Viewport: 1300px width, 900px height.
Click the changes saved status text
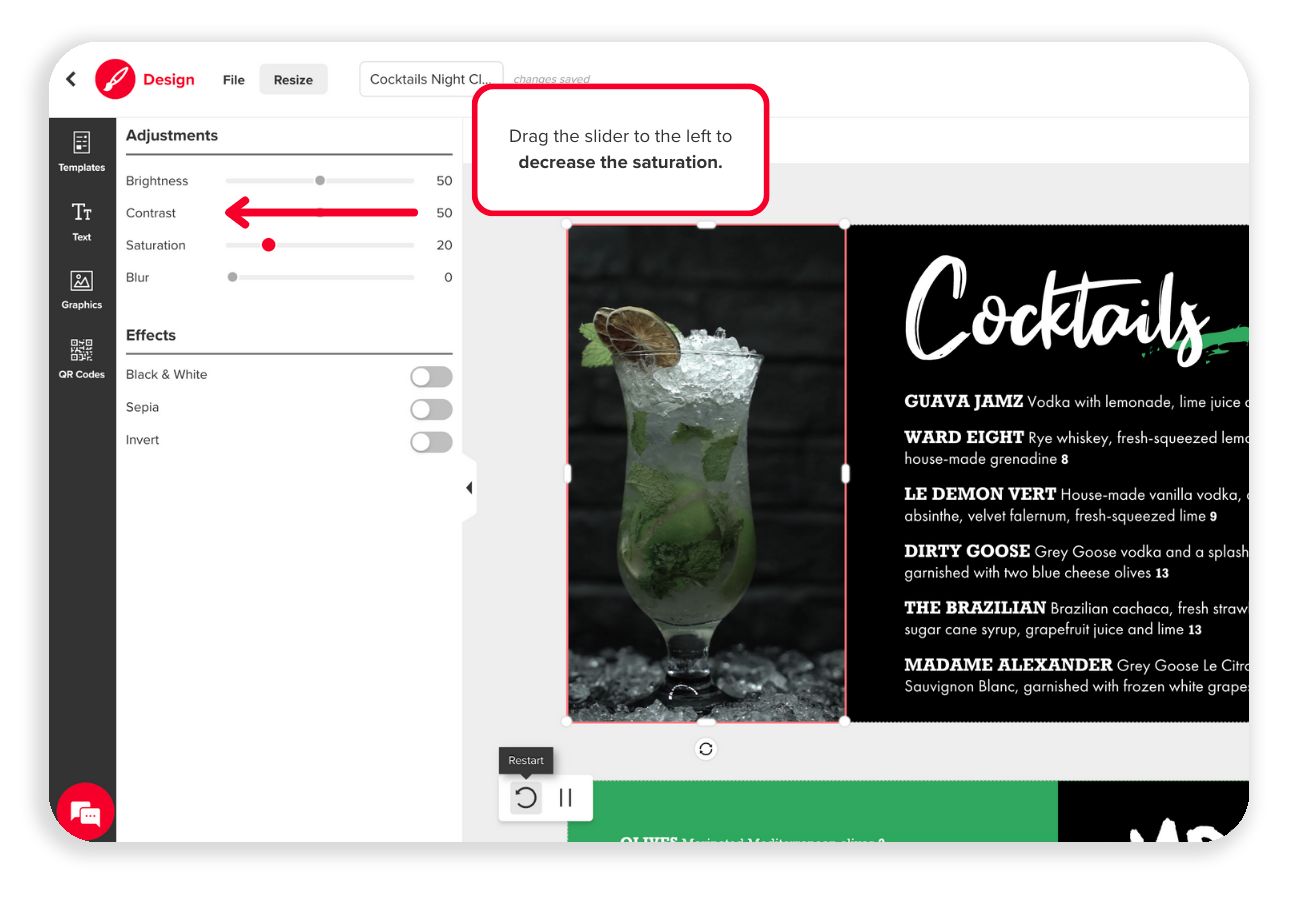552,79
